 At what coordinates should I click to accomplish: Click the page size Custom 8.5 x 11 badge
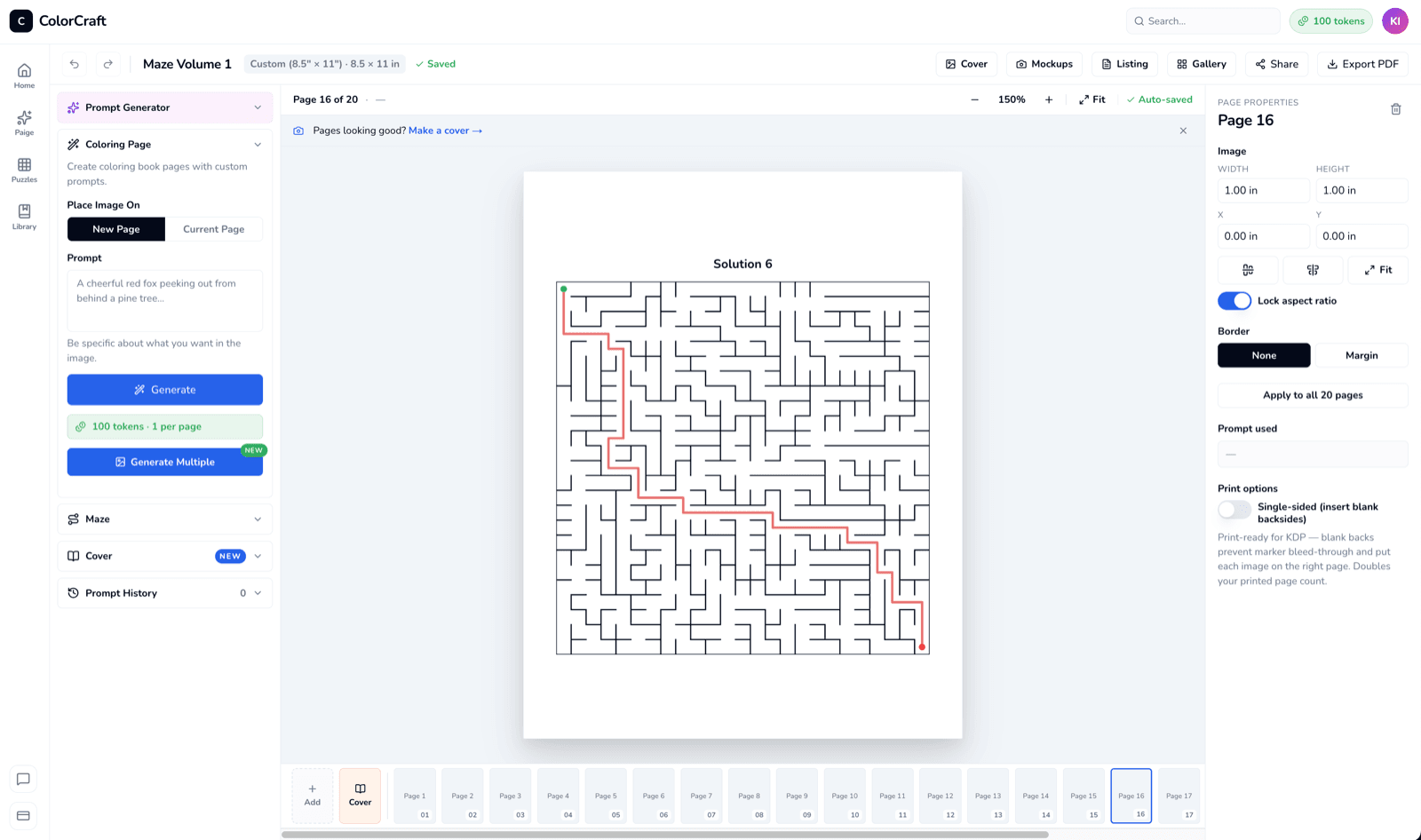click(x=324, y=64)
